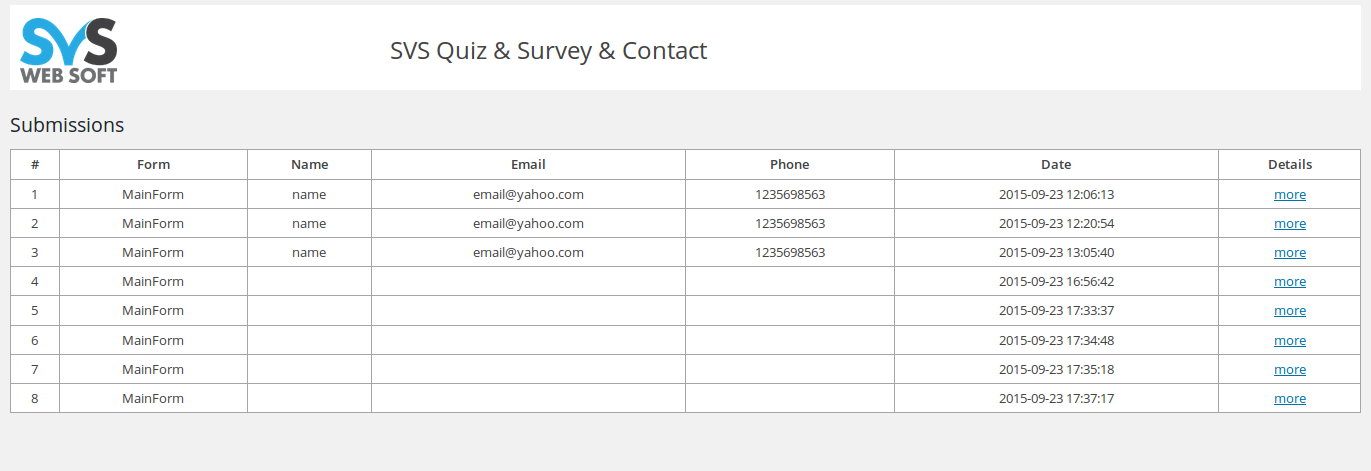Click the Date column header

pyautogui.click(x=1056, y=165)
